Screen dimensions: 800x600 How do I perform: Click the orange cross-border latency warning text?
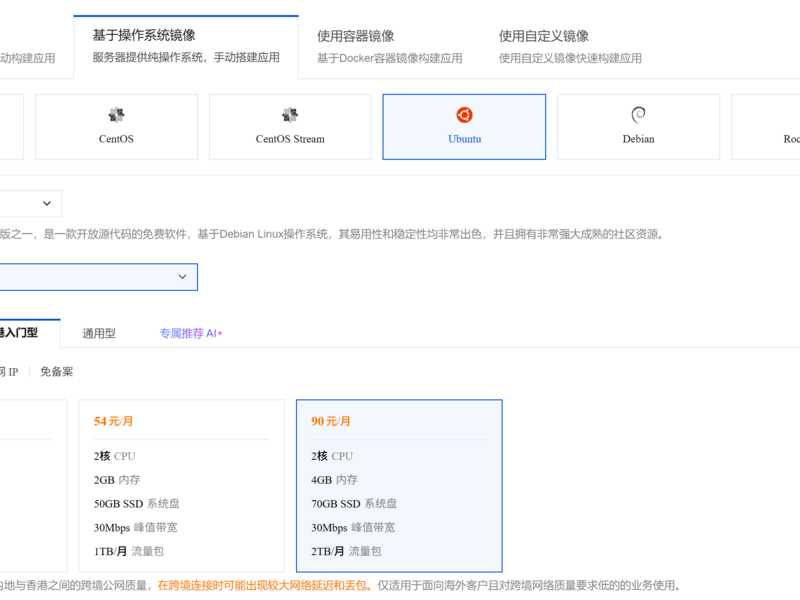click(265, 585)
